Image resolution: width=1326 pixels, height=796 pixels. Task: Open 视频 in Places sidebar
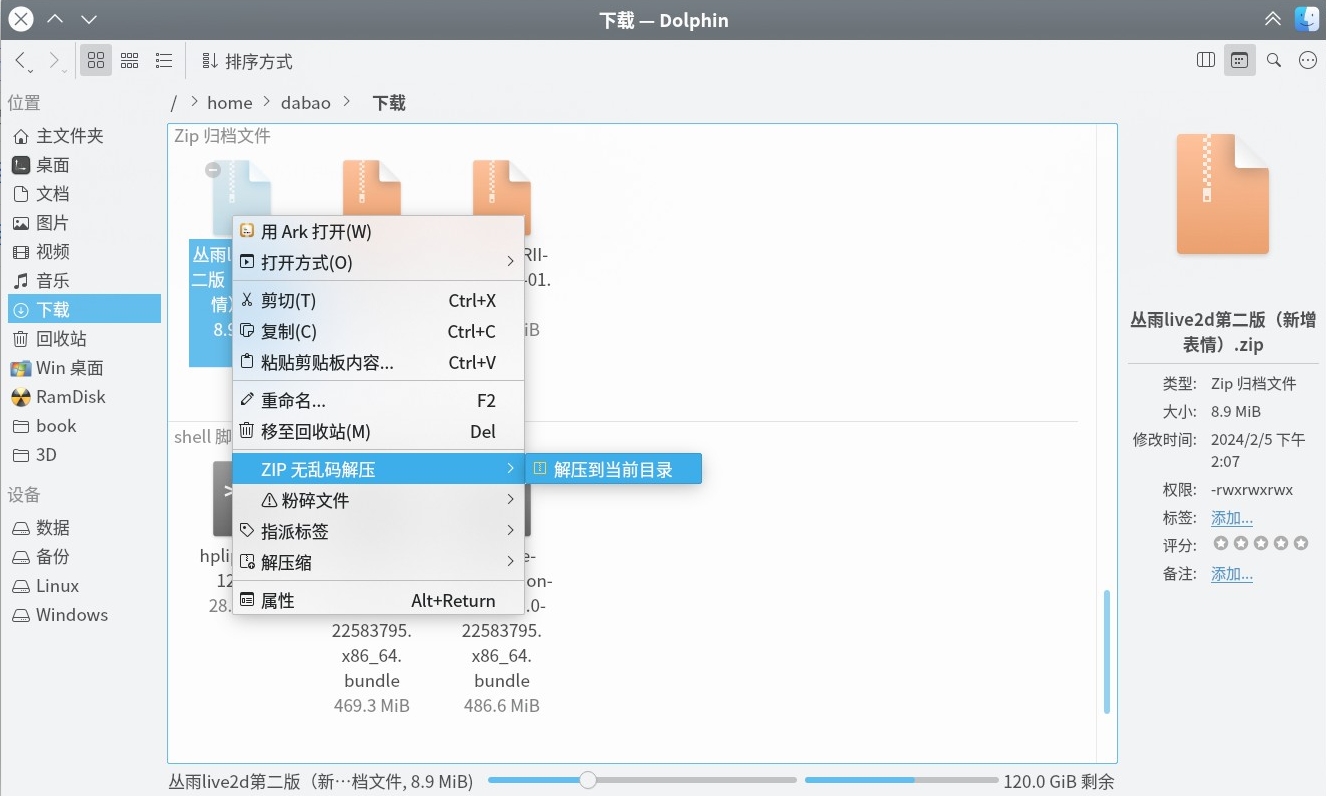pyautogui.click(x=84, y=252)
